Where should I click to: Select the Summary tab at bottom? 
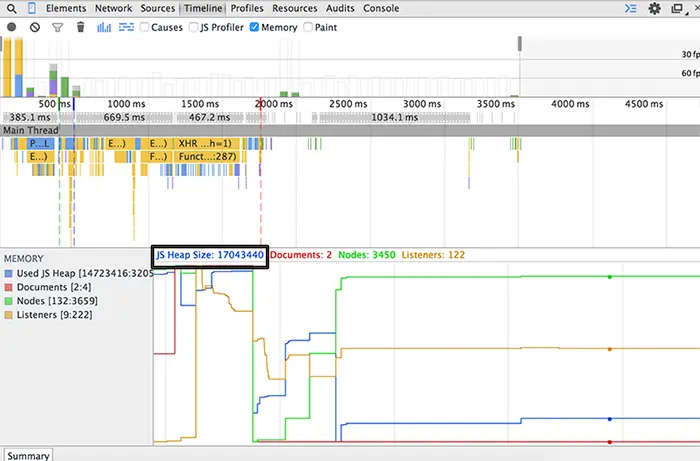tap(28, 455)
